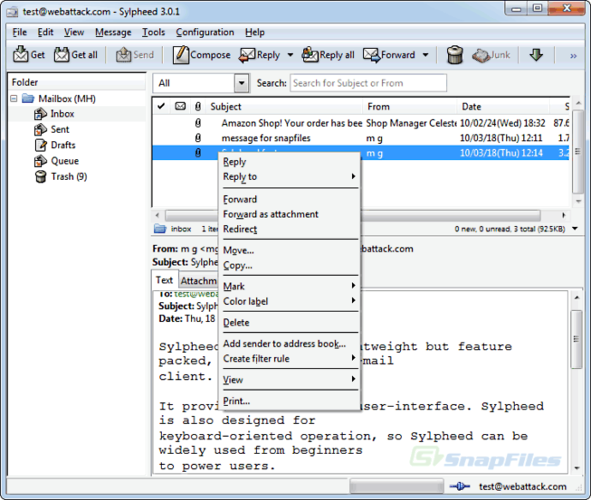The width and height of the screenshot is (591, 500).
Task: Click attachment icon on snapfiles message
Action: (198, 138)
